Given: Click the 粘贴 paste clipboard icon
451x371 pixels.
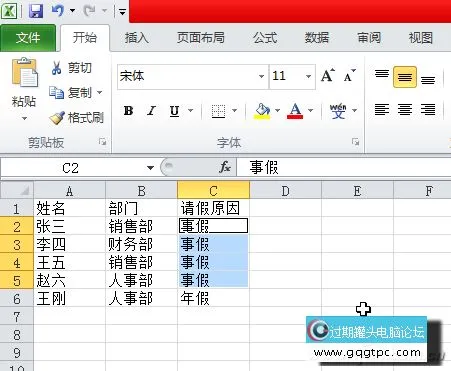Looking at the screenshot, I should tap(24, 73).
